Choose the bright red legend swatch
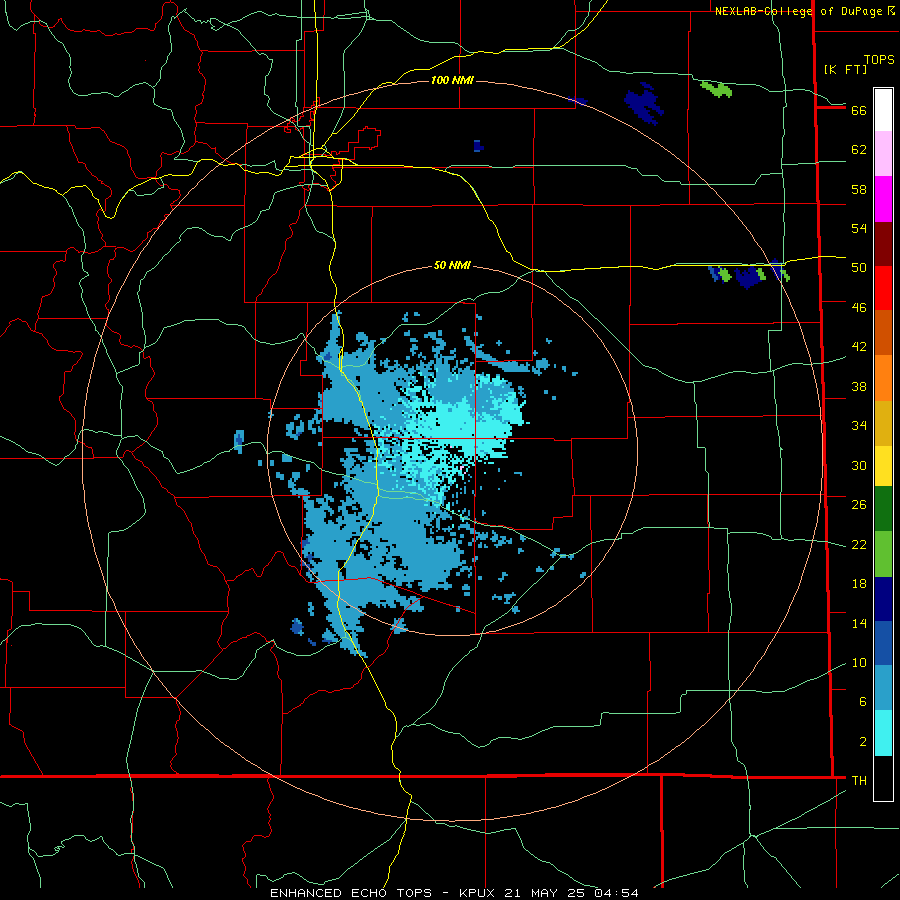Image resolution: width=900 pixels, height=900 pixels. point(883,288)
